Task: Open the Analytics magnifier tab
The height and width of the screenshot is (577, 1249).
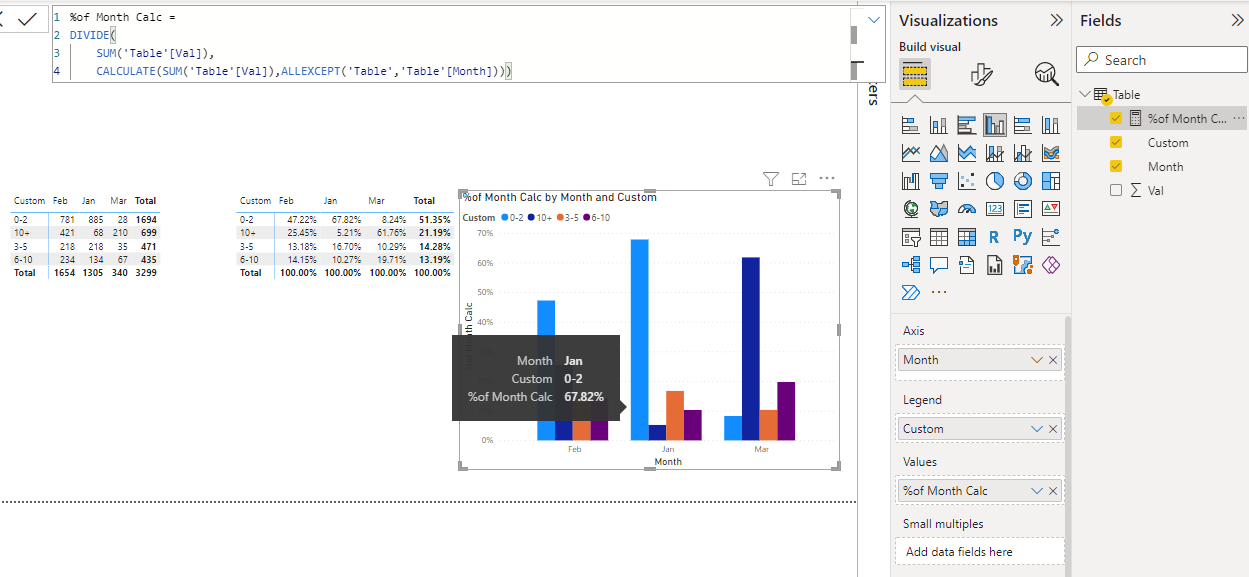Action: [1046, 74]
